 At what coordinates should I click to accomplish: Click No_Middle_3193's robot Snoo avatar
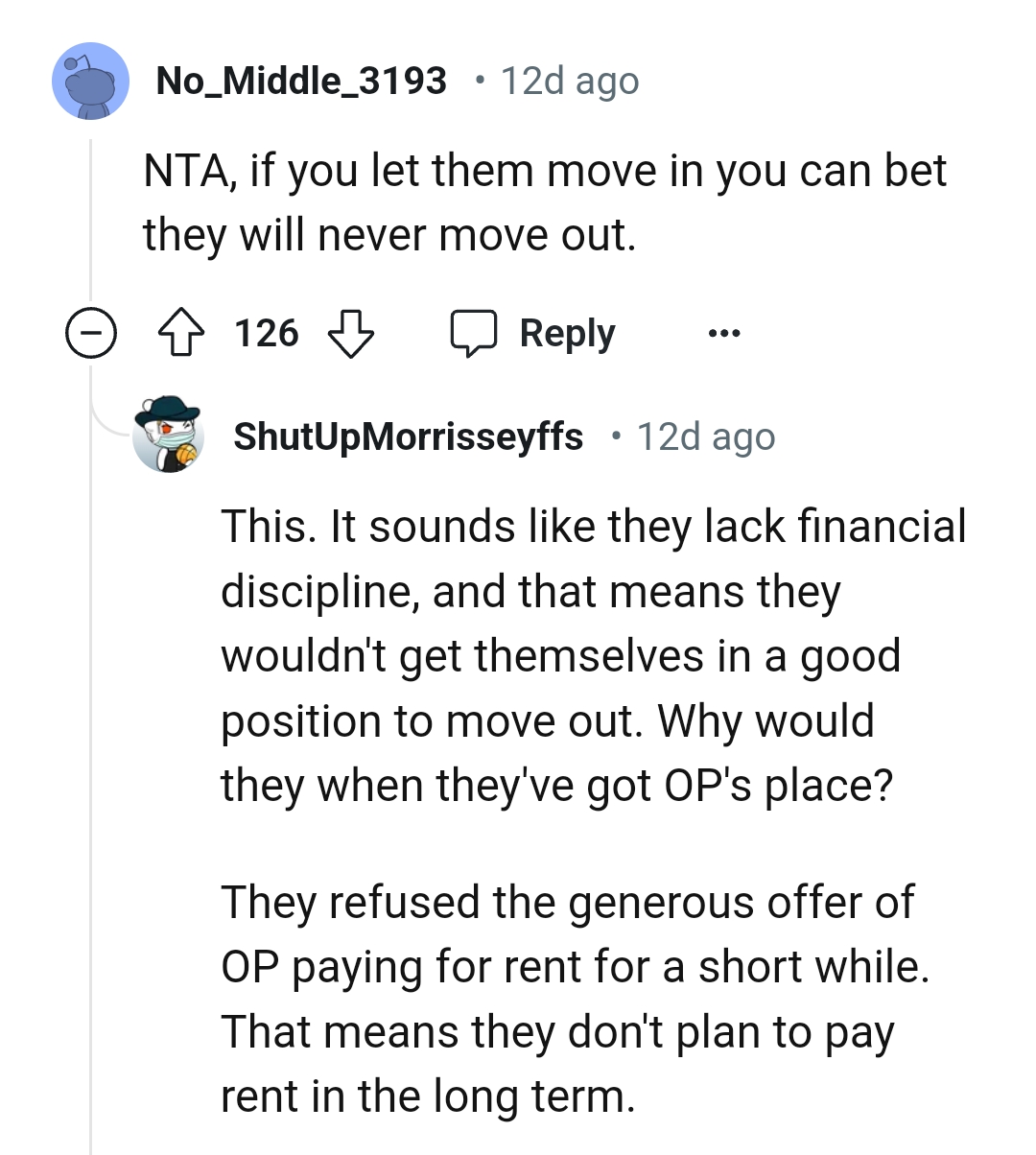90,81
